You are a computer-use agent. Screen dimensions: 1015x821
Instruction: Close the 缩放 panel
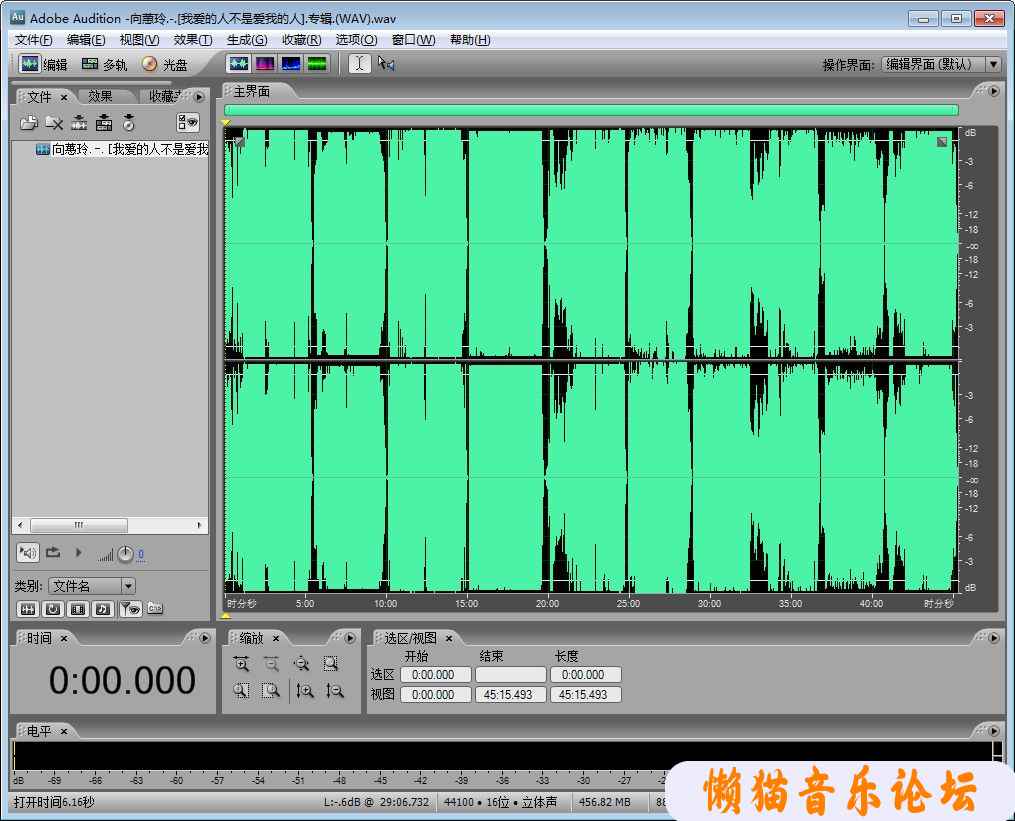click(x=276, y=638)
